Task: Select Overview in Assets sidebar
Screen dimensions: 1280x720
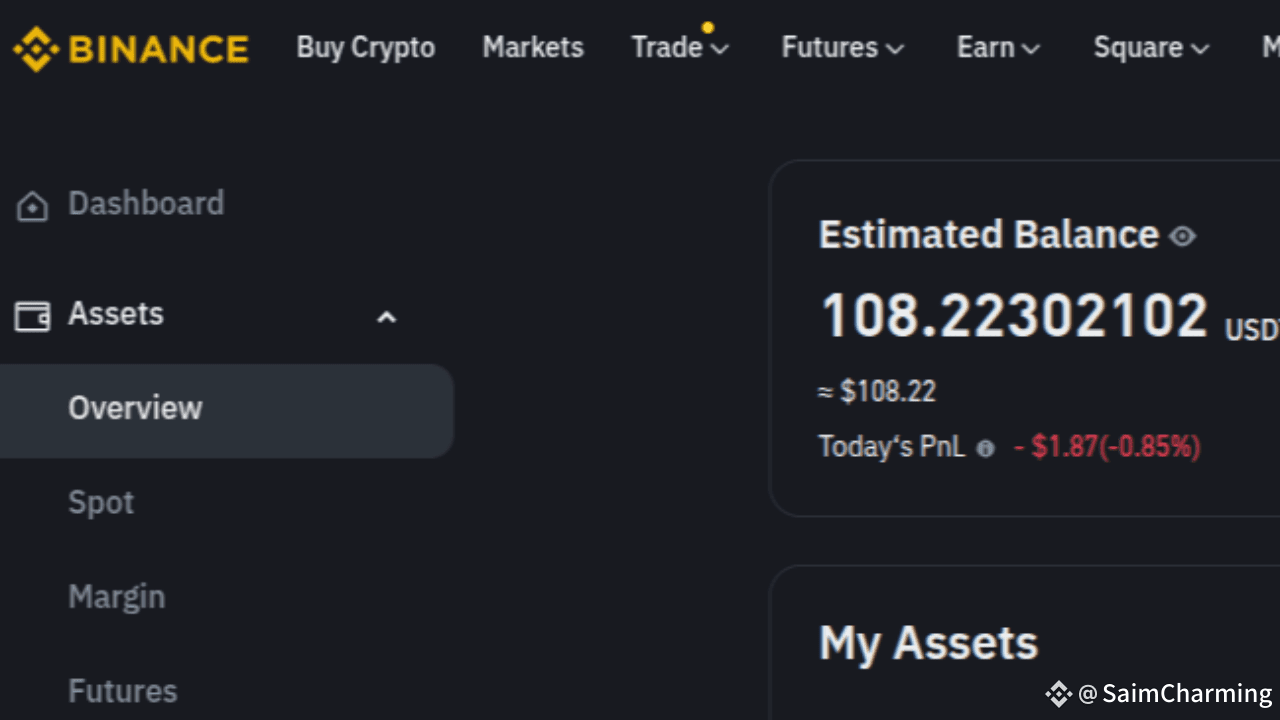Action: point(135,408)
